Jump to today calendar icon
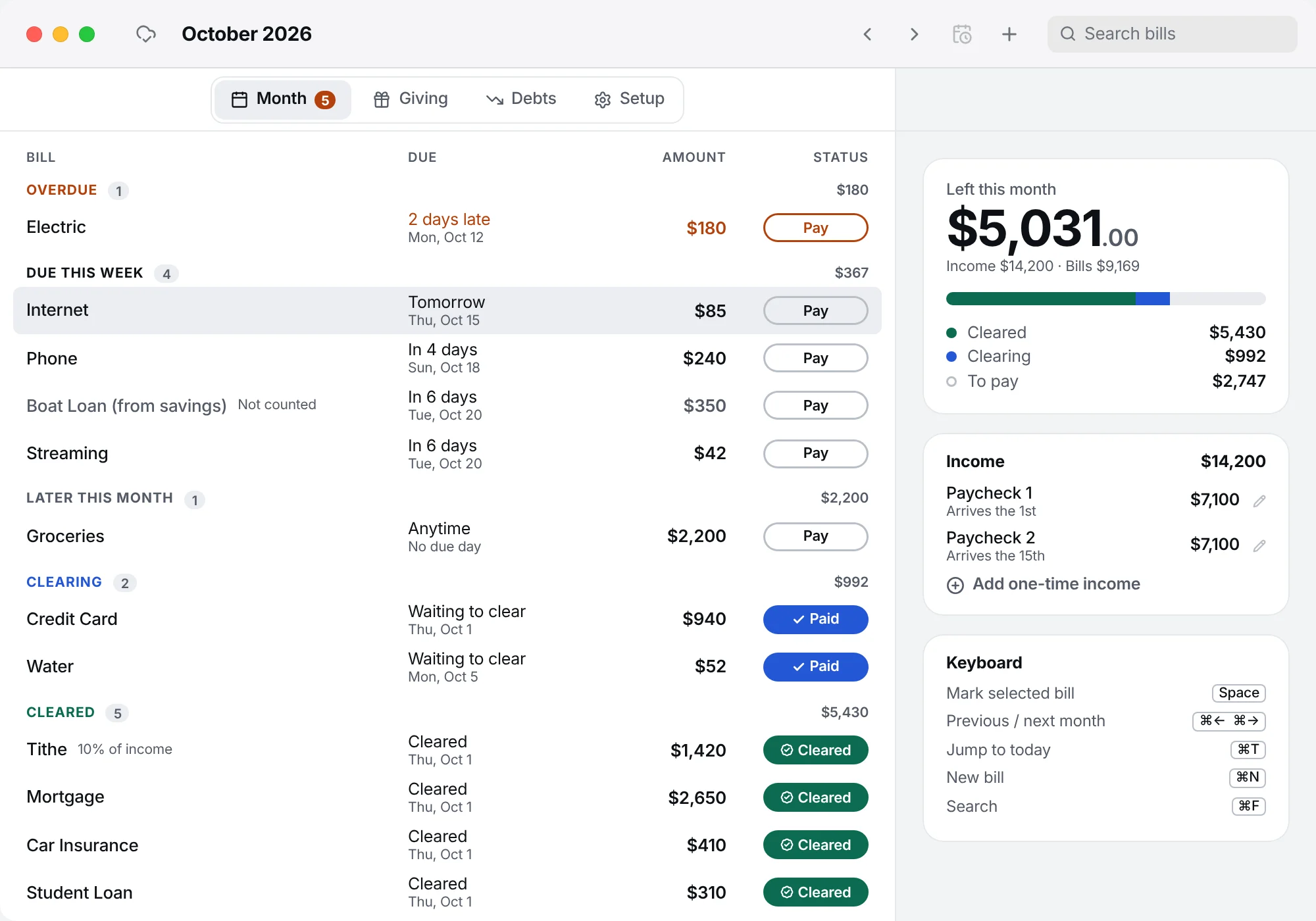The image size is (1316, 921). click(x=962, y=34)
